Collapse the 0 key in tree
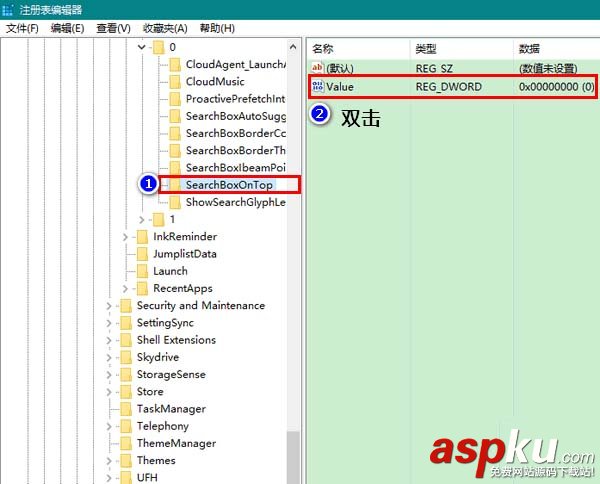 click(x=142, y=47)
